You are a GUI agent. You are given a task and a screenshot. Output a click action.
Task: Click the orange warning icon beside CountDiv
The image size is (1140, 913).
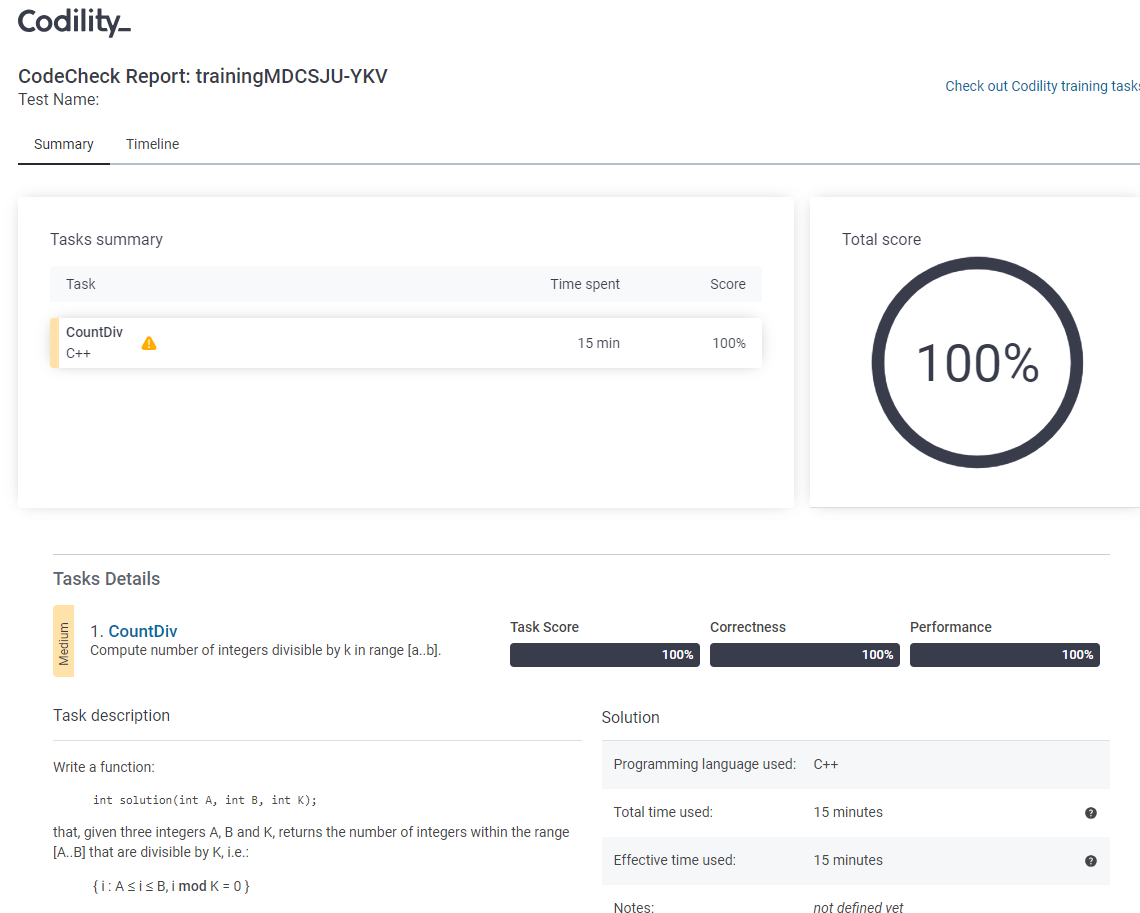pyautogui.click(x=149, y=343)
